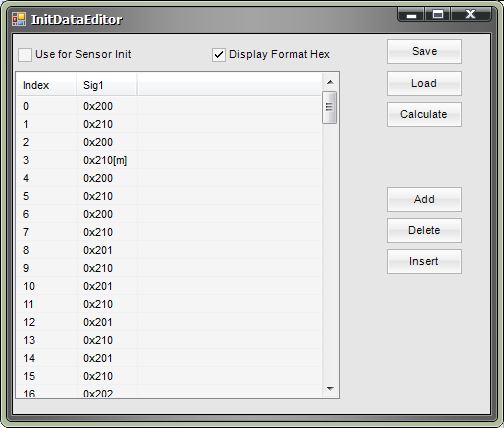Click Add to append a new entry
Screen dimensions: 504x428
click(424, 199)
